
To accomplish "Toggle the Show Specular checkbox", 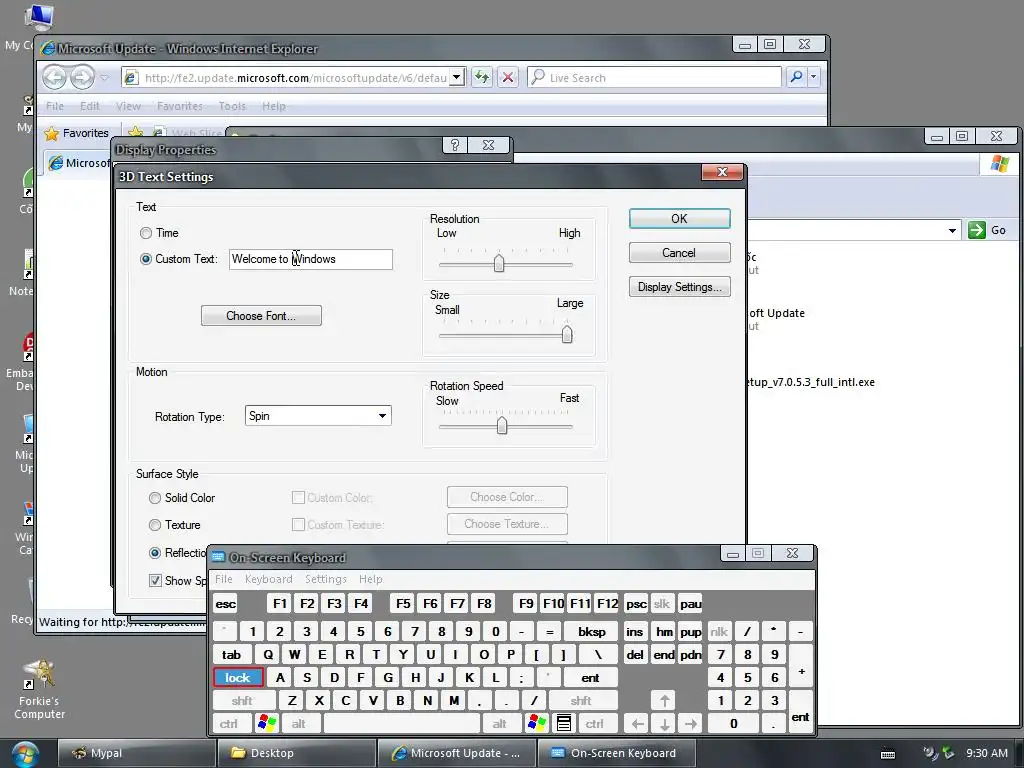I will [x=155, y=581].
